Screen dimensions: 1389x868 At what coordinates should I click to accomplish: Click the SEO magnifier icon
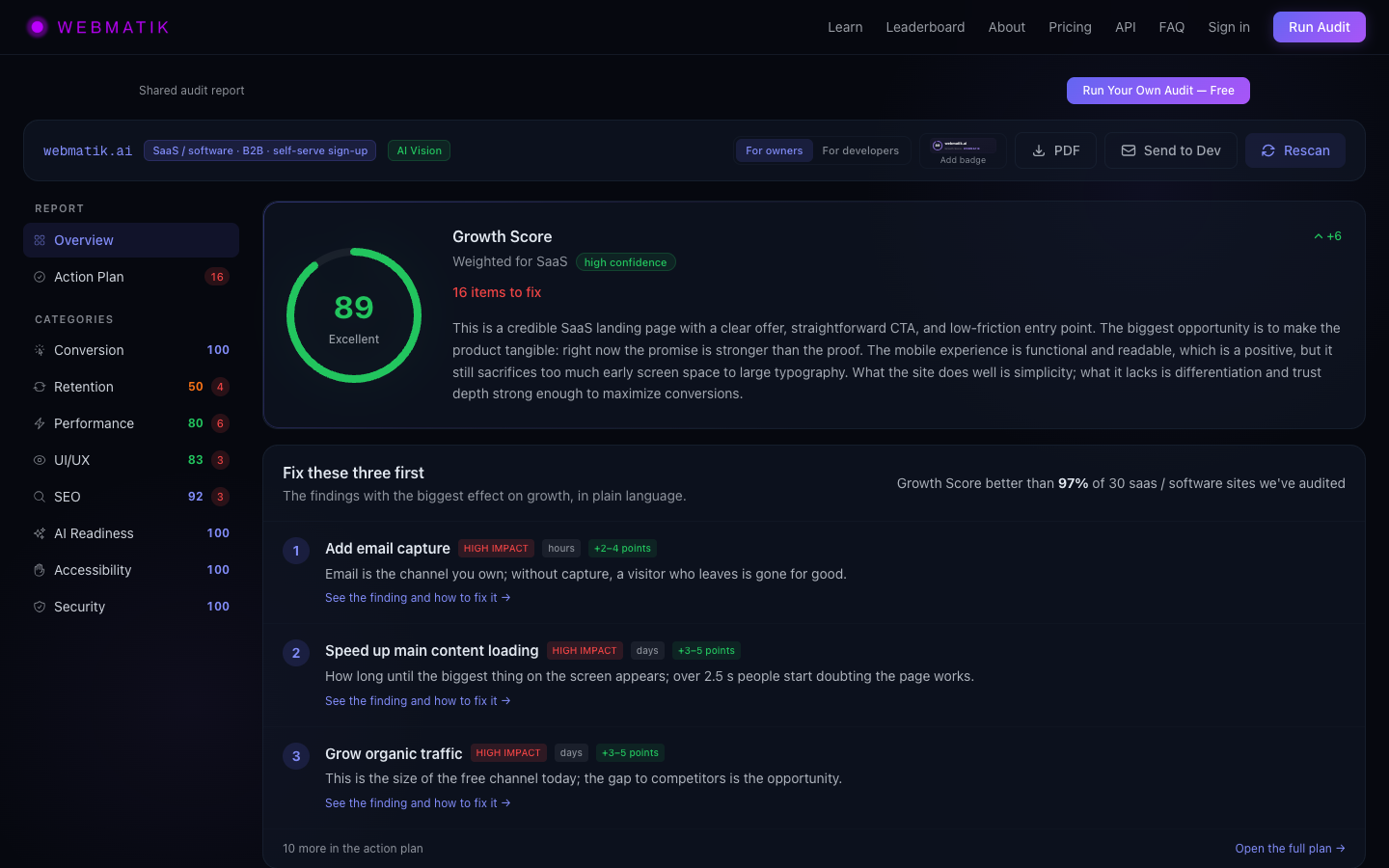pyautogui.click(x=40, y=497)
